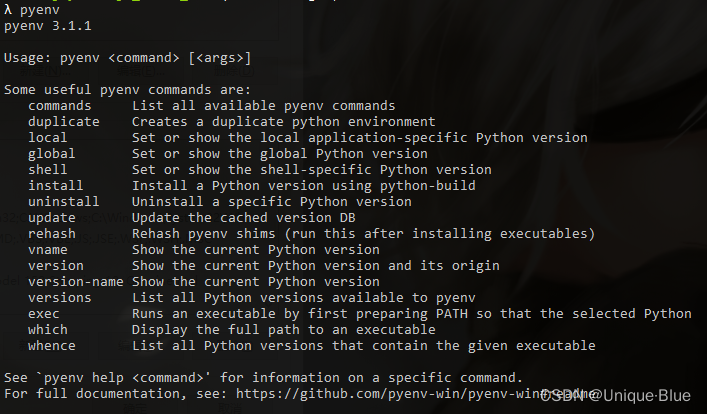Click the 'update' command name

tap(52, 218)
